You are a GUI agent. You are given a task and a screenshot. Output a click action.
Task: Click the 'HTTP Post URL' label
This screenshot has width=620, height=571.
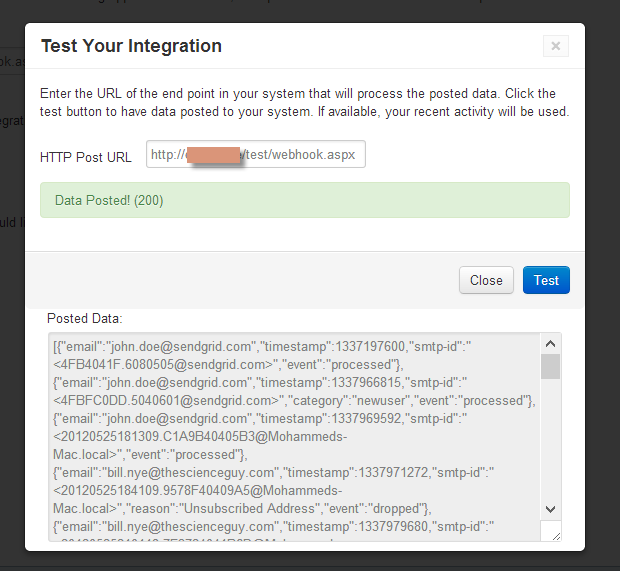pos(86,157)
